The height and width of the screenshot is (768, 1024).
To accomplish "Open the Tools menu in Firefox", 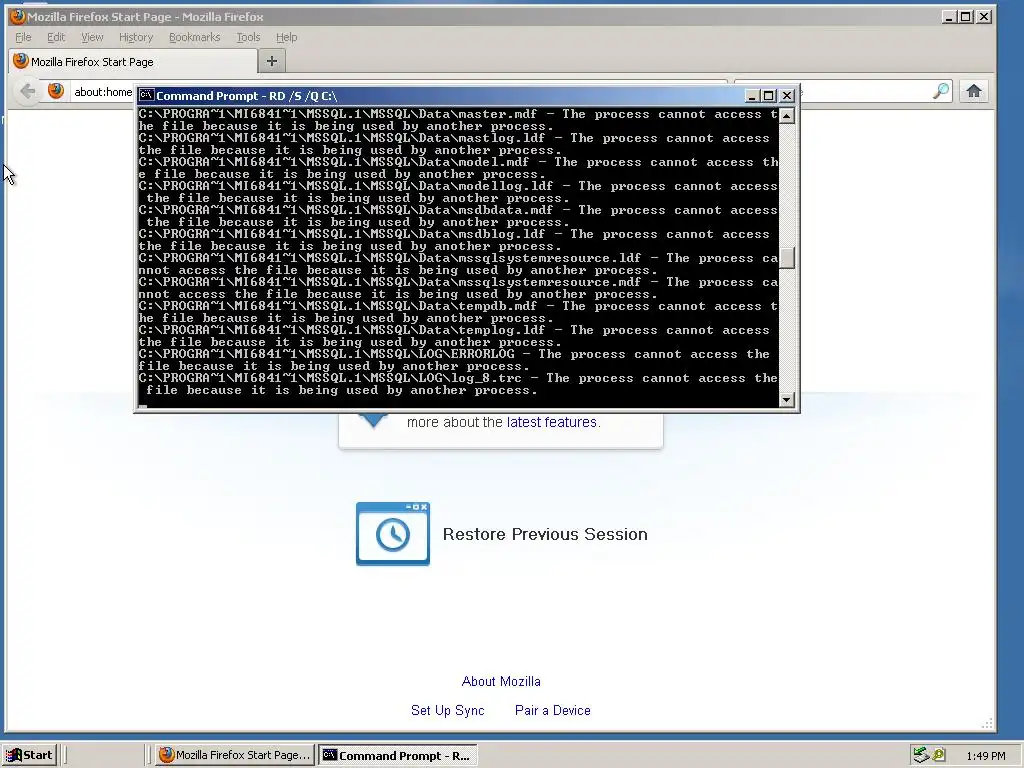I will pos(248,37).
